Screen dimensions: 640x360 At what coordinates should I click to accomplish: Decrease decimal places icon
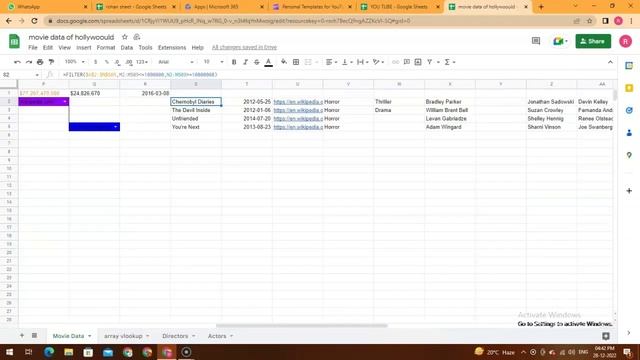pos(118,62)
